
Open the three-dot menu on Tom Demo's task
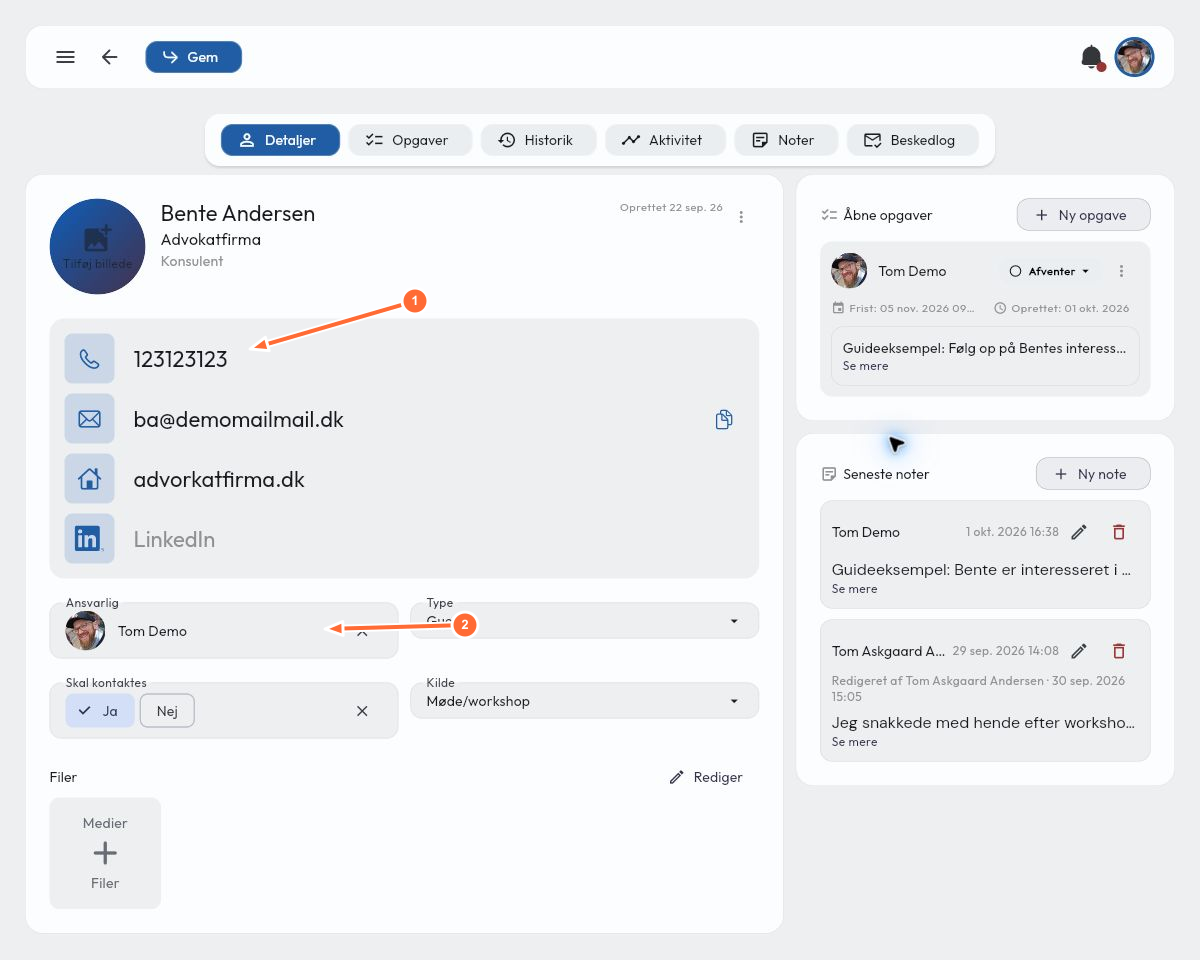1122,271
